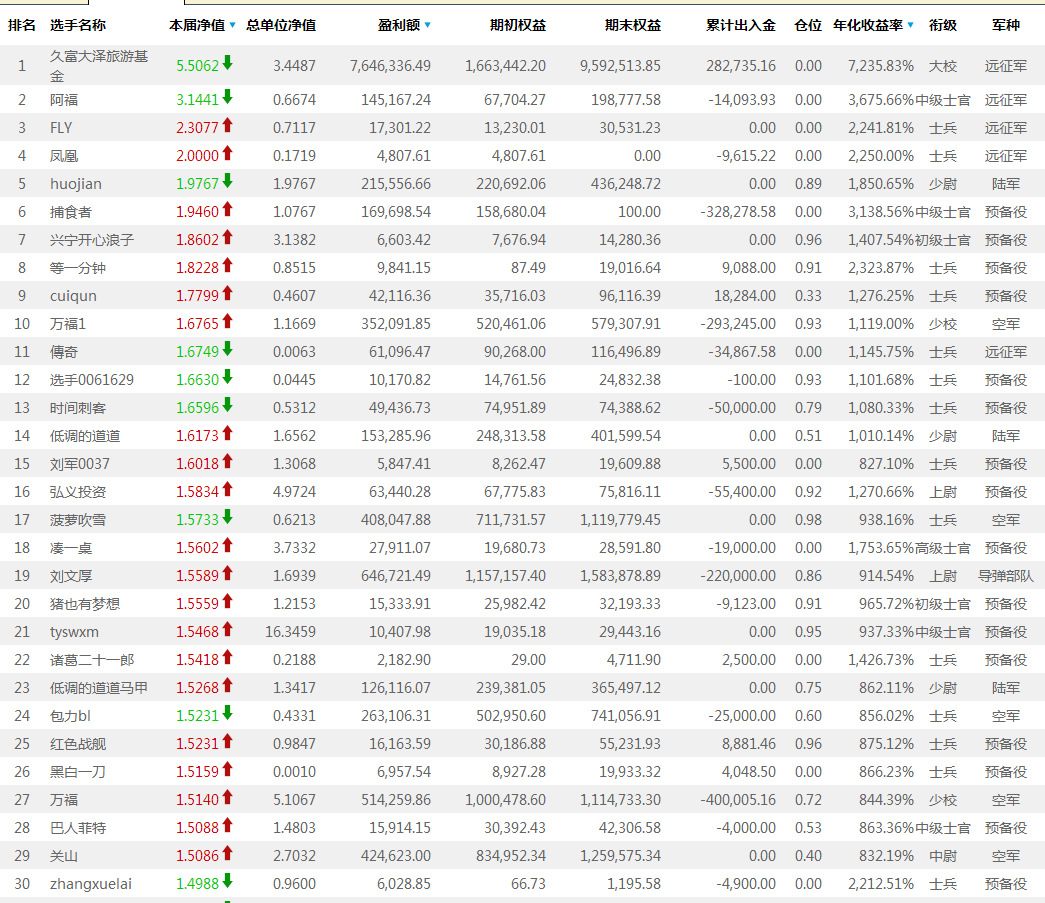The width and height of the screenshot is (1045, 903).
Task: Click the 军种 column header
Action: point(1006,25)
